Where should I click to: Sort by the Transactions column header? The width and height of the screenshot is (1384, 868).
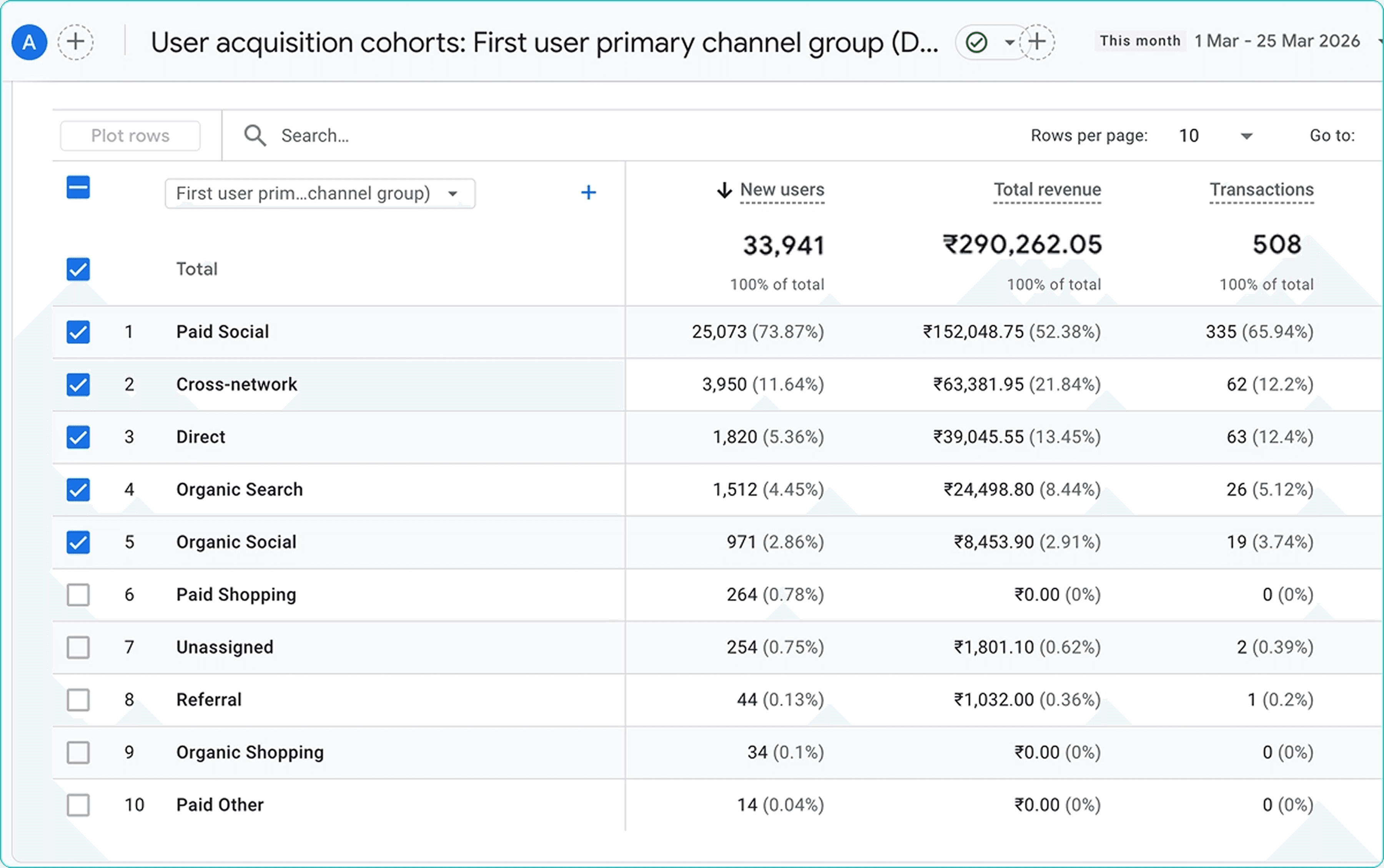coord(1261,189)
